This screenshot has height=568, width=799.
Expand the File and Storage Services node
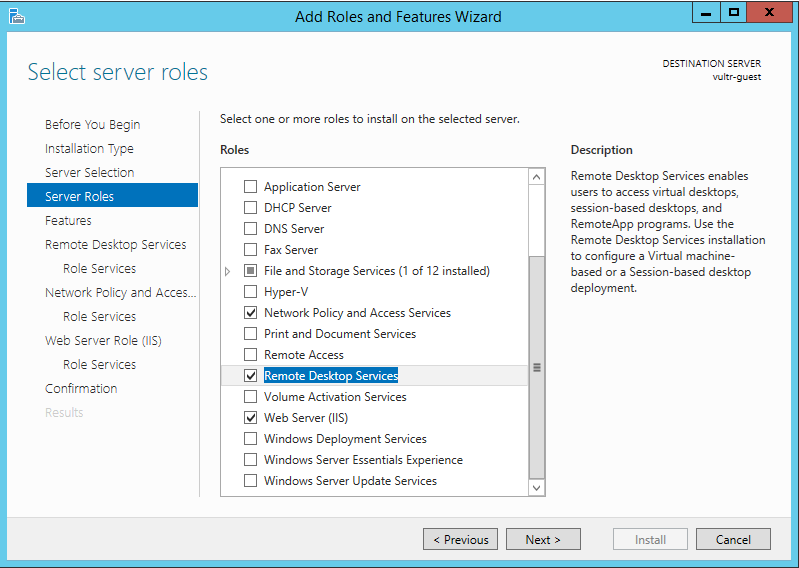point(228,272)
